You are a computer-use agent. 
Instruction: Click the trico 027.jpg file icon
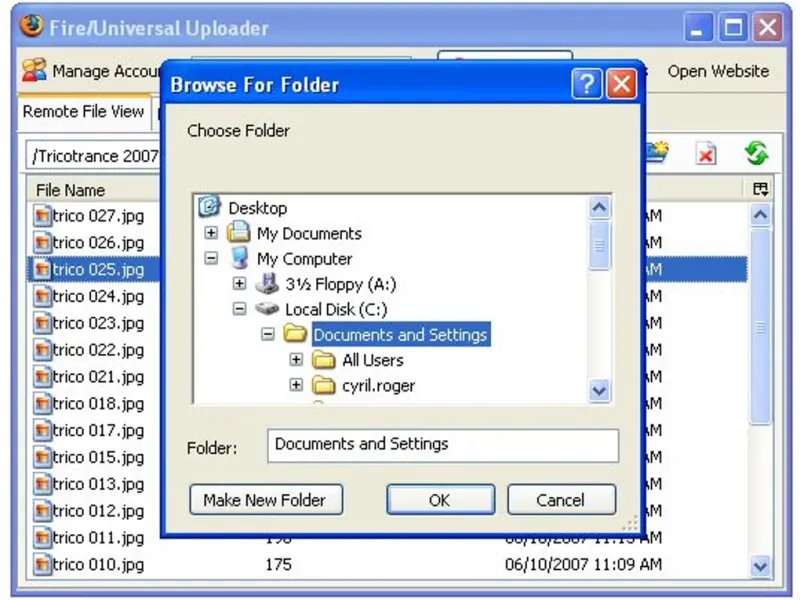(42, 215)
